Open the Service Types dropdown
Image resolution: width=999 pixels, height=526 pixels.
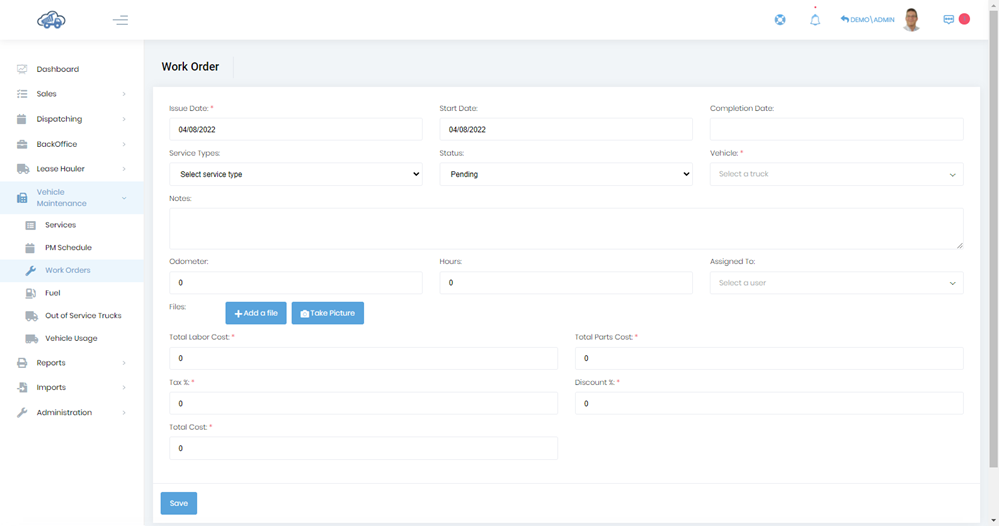click(x=296, y=174)
